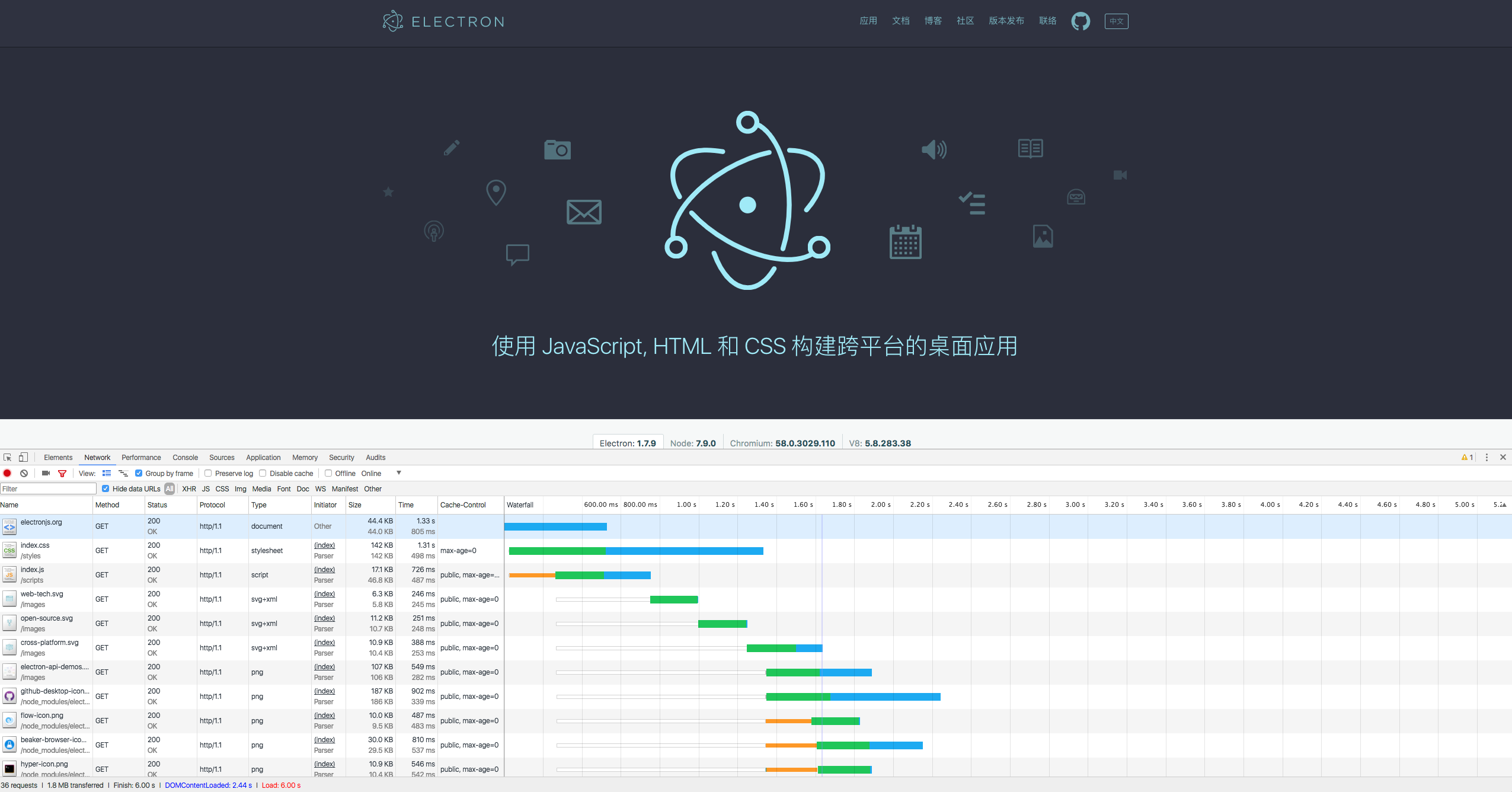This screenshot has height=792, width=1512.
Task: Click the capture screenshots camera icon
Action: pos(46,473)
